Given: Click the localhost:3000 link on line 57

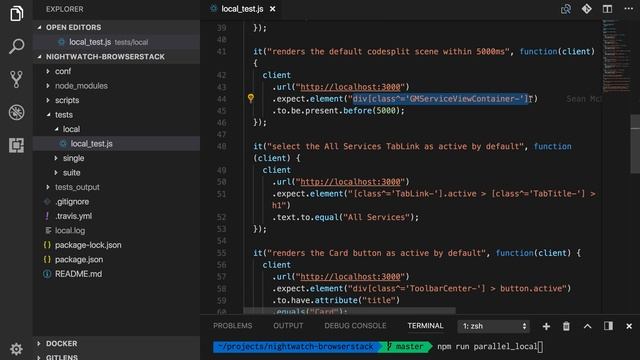Looking at the screenshot, I should 350,276.
